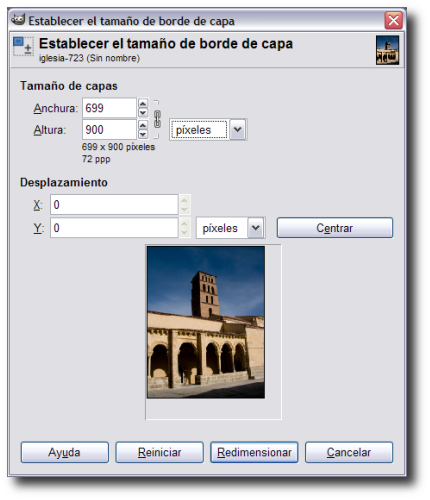Click Reiniciar to reset values
The height and width of the screenshot is (500, 430).
tap(159, 452)
